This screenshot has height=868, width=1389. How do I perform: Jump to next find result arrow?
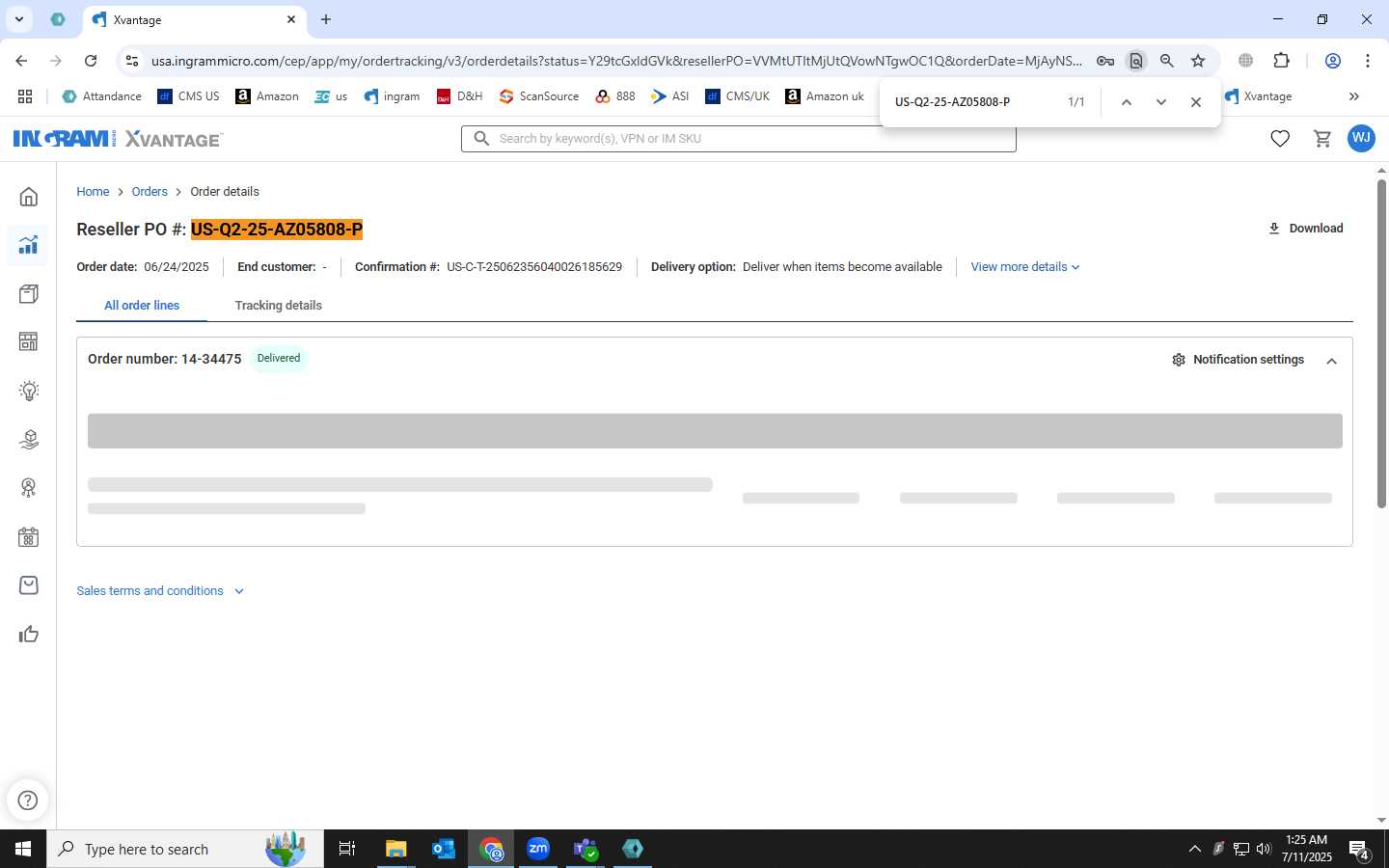(1161, 102)
